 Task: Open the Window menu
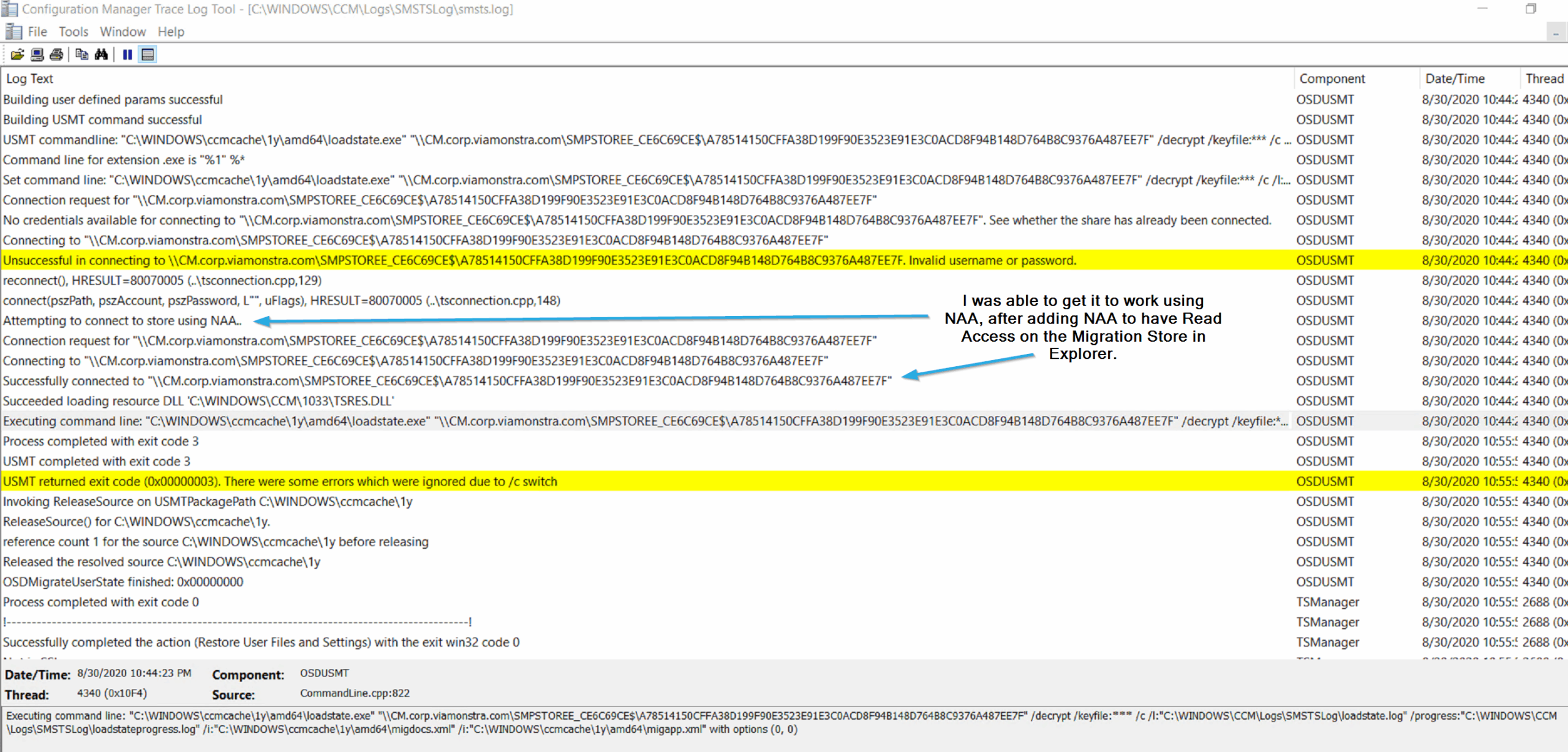[x=123, y=32]
